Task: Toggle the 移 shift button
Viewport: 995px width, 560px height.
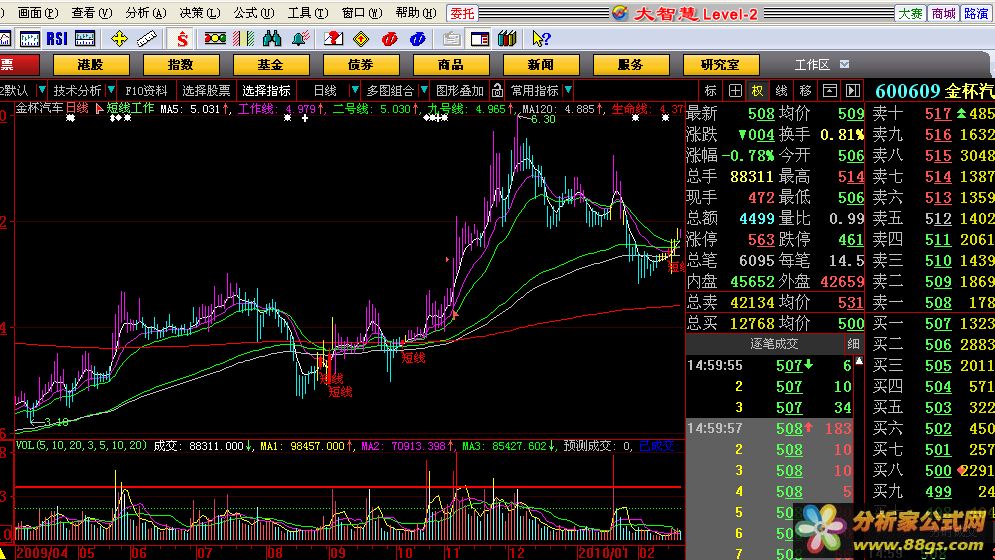Action: tap(805, 91)
